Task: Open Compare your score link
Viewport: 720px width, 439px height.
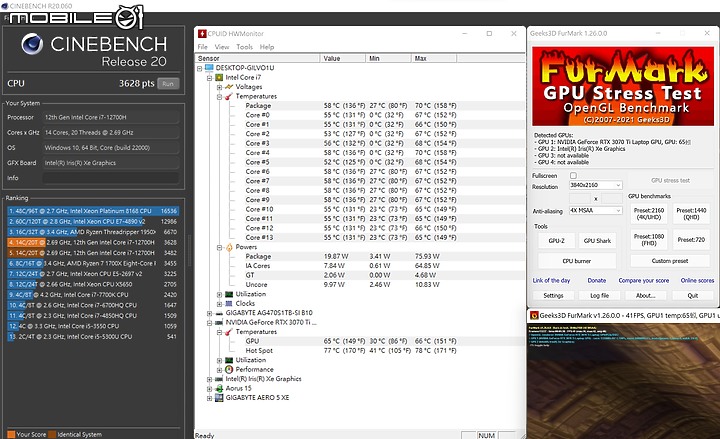Action: (643, 281)
